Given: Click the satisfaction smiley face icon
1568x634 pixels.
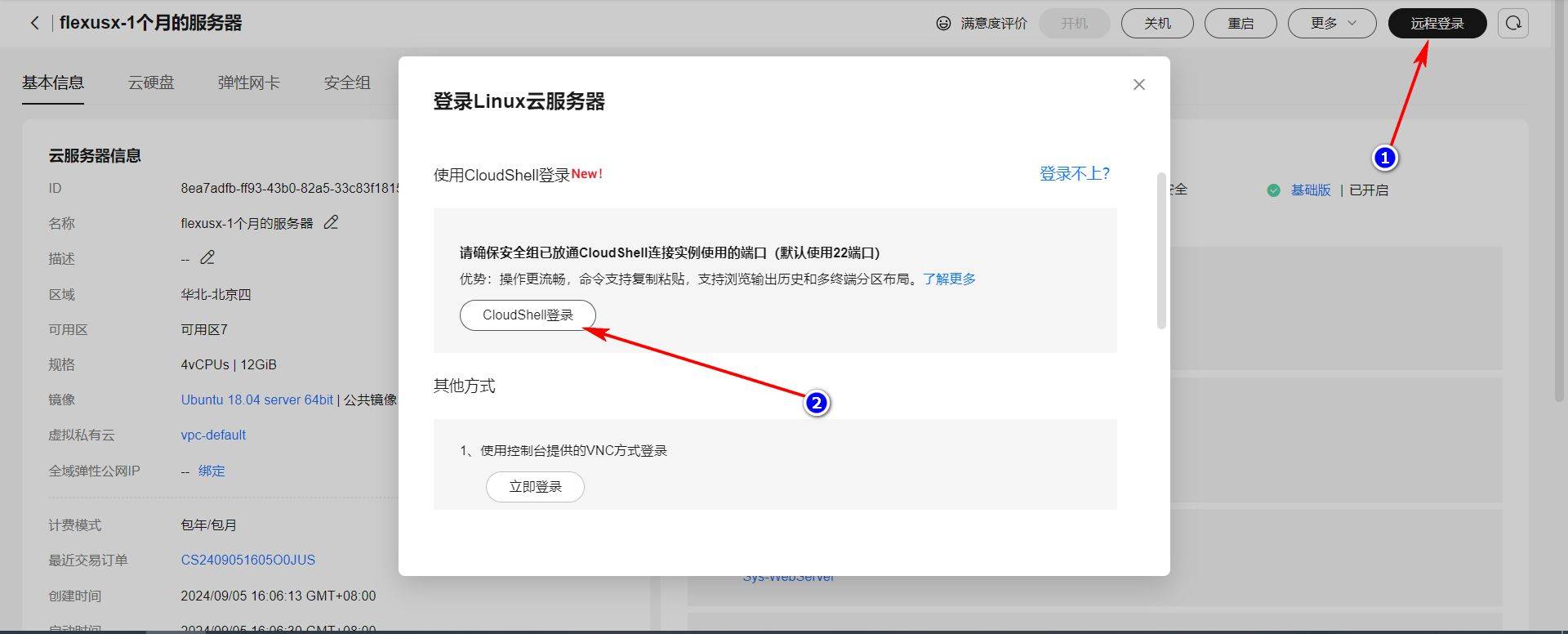Looking at the screenshot, I should tap(943, 24).
